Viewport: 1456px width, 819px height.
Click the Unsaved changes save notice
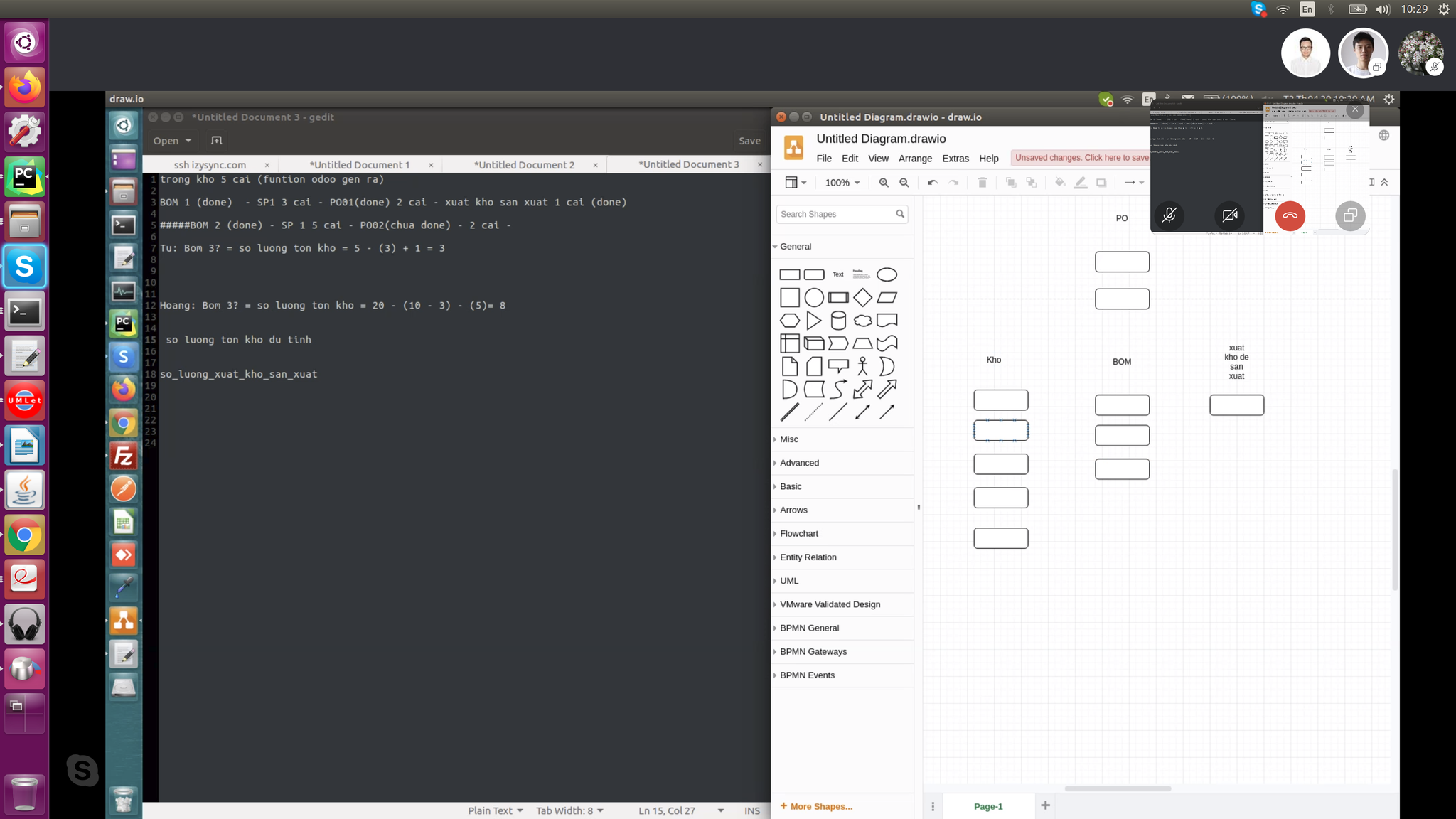pos(1081,158)
